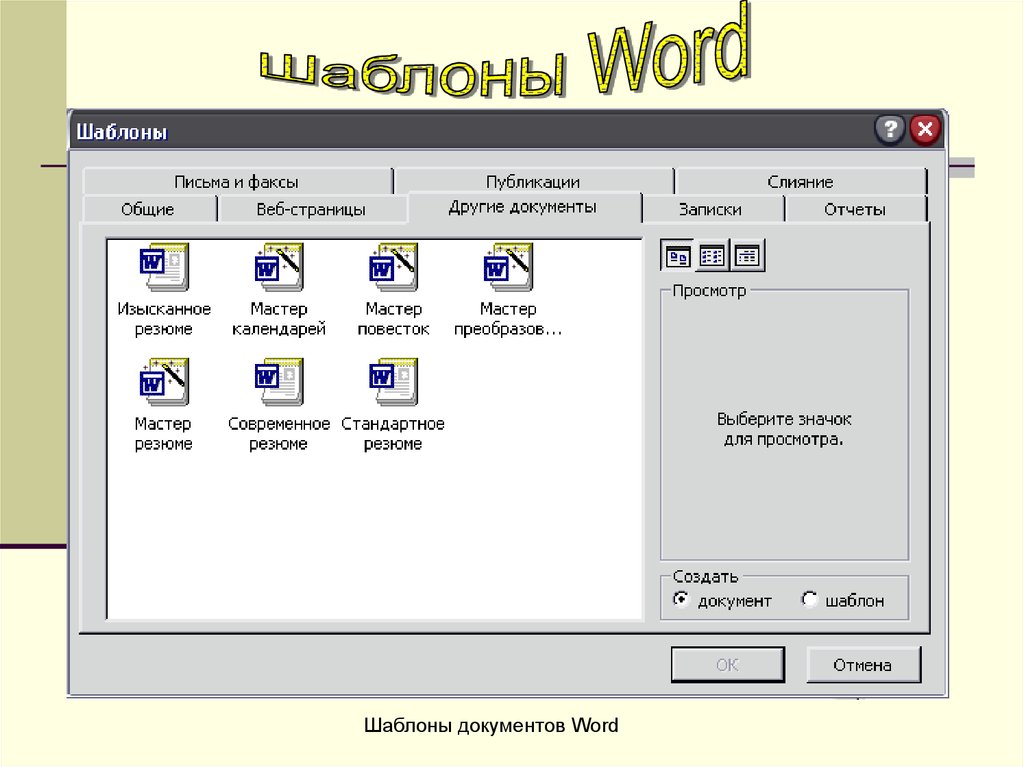Go to the Записки tab
Screen dimensions: 1024x767
(710, 210)
